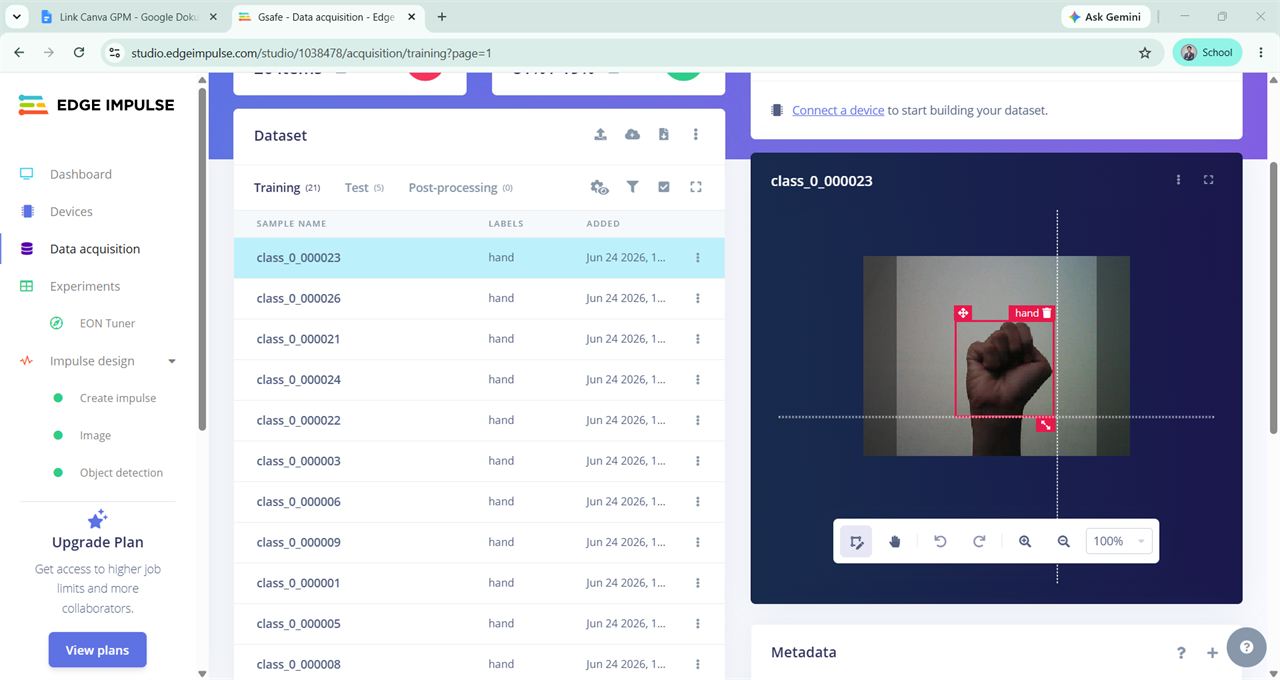Delete the hand bounding box via trash icon
1280x680 pixels.
click(x=1047, y=313)
